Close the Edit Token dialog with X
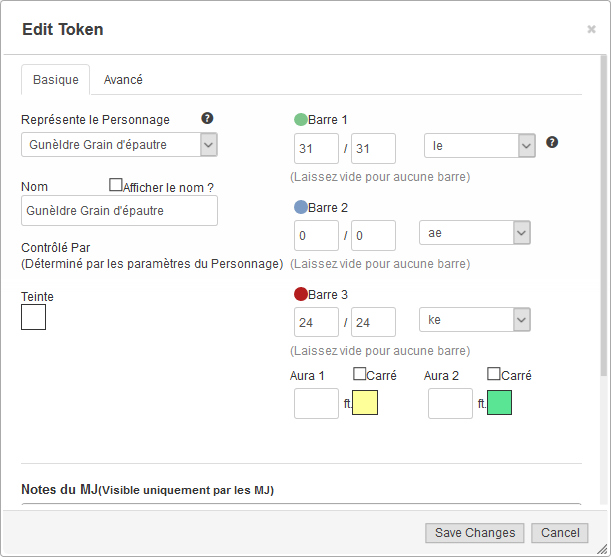 tap(591, 30)
